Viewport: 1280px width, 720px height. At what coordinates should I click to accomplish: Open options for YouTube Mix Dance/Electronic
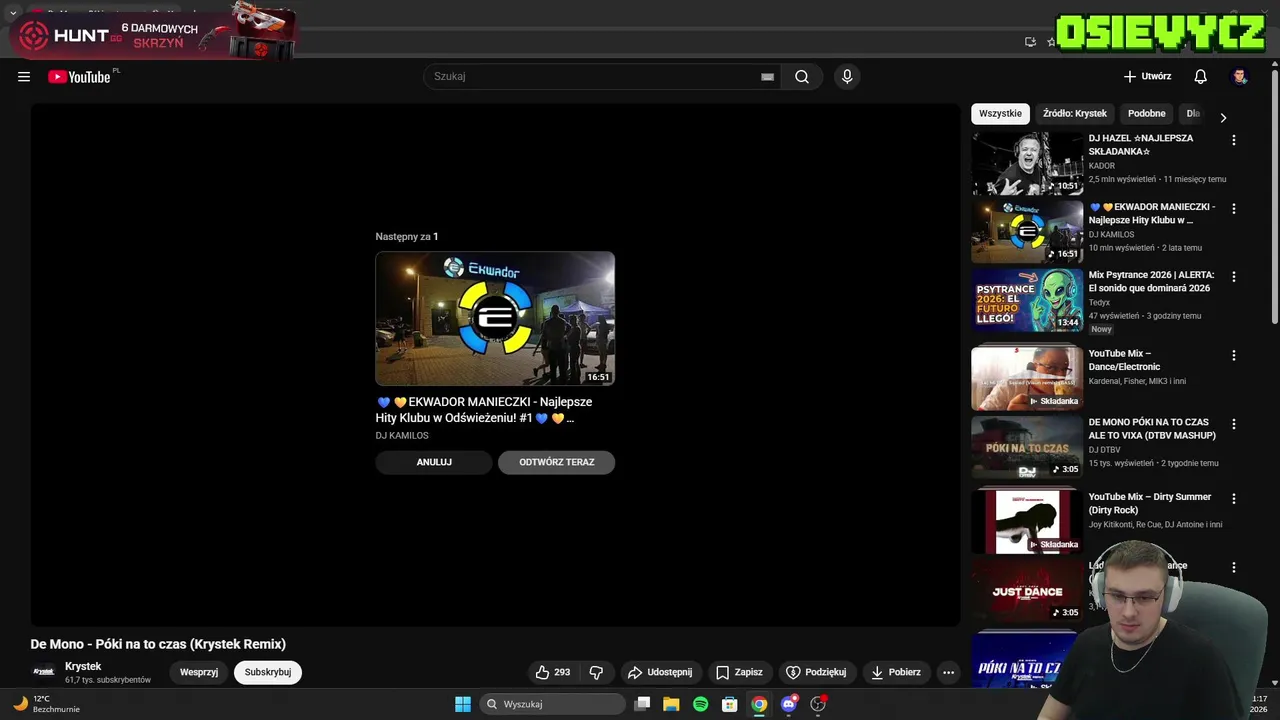pyautogui.click(x=1233, y=355)
